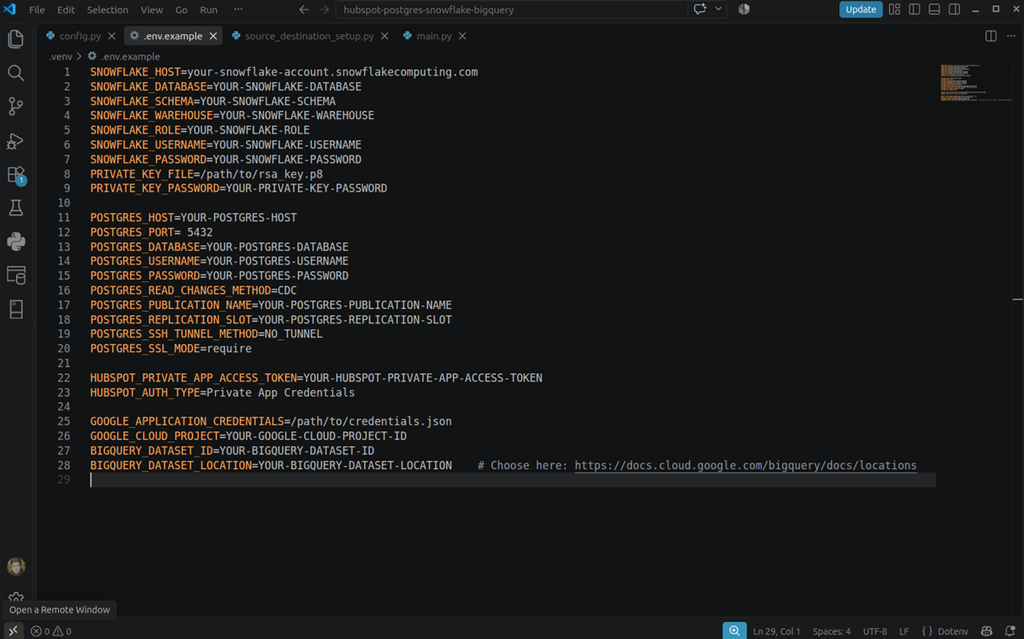Screen dimensions: 1024x639
Task: Go to line via Ln 29, Col 1
Action: click(776, 631)
